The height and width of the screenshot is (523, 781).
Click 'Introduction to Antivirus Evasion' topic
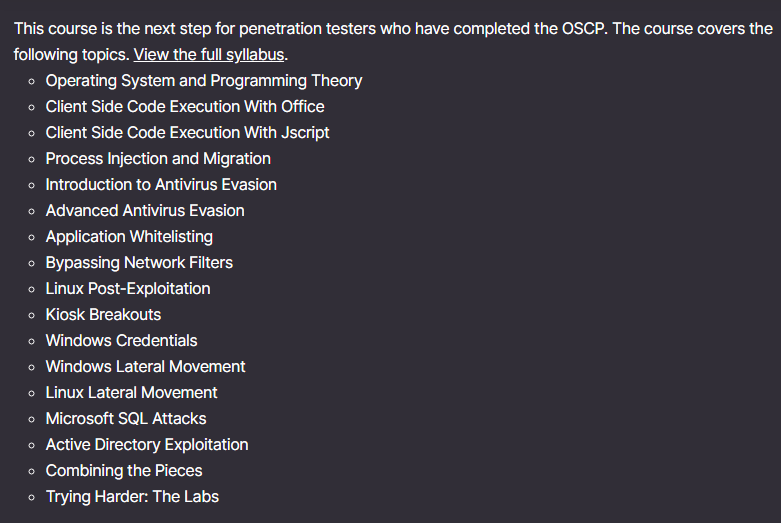click(x=161, y=185)
